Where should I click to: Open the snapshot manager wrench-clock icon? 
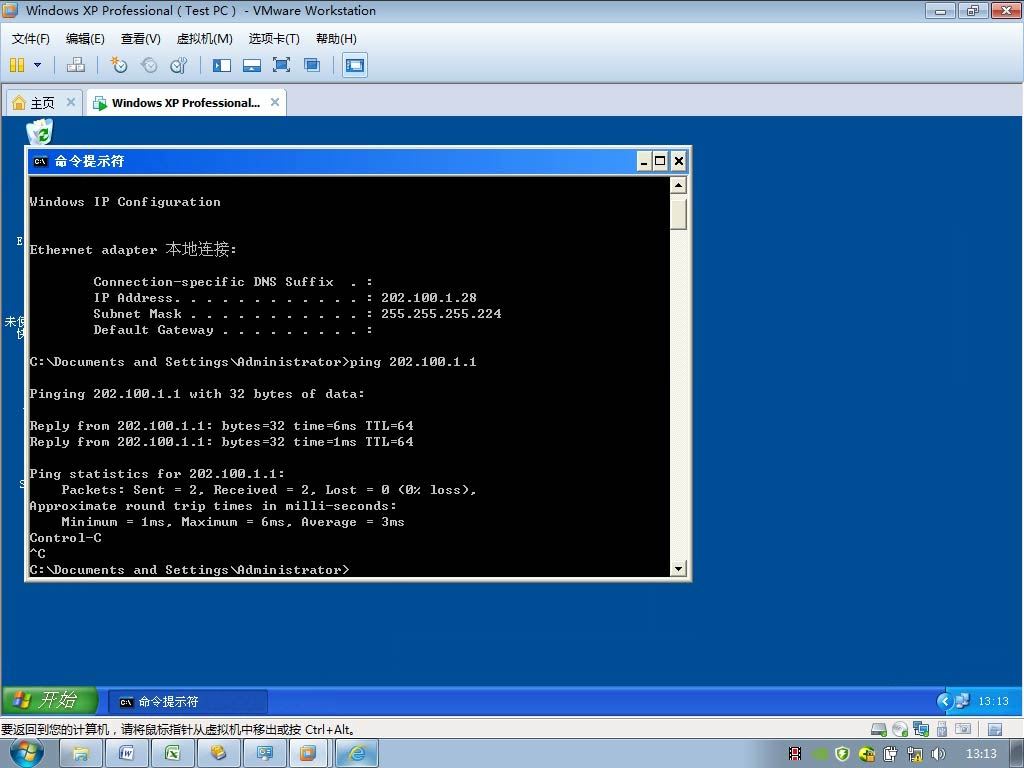point(178,65)
